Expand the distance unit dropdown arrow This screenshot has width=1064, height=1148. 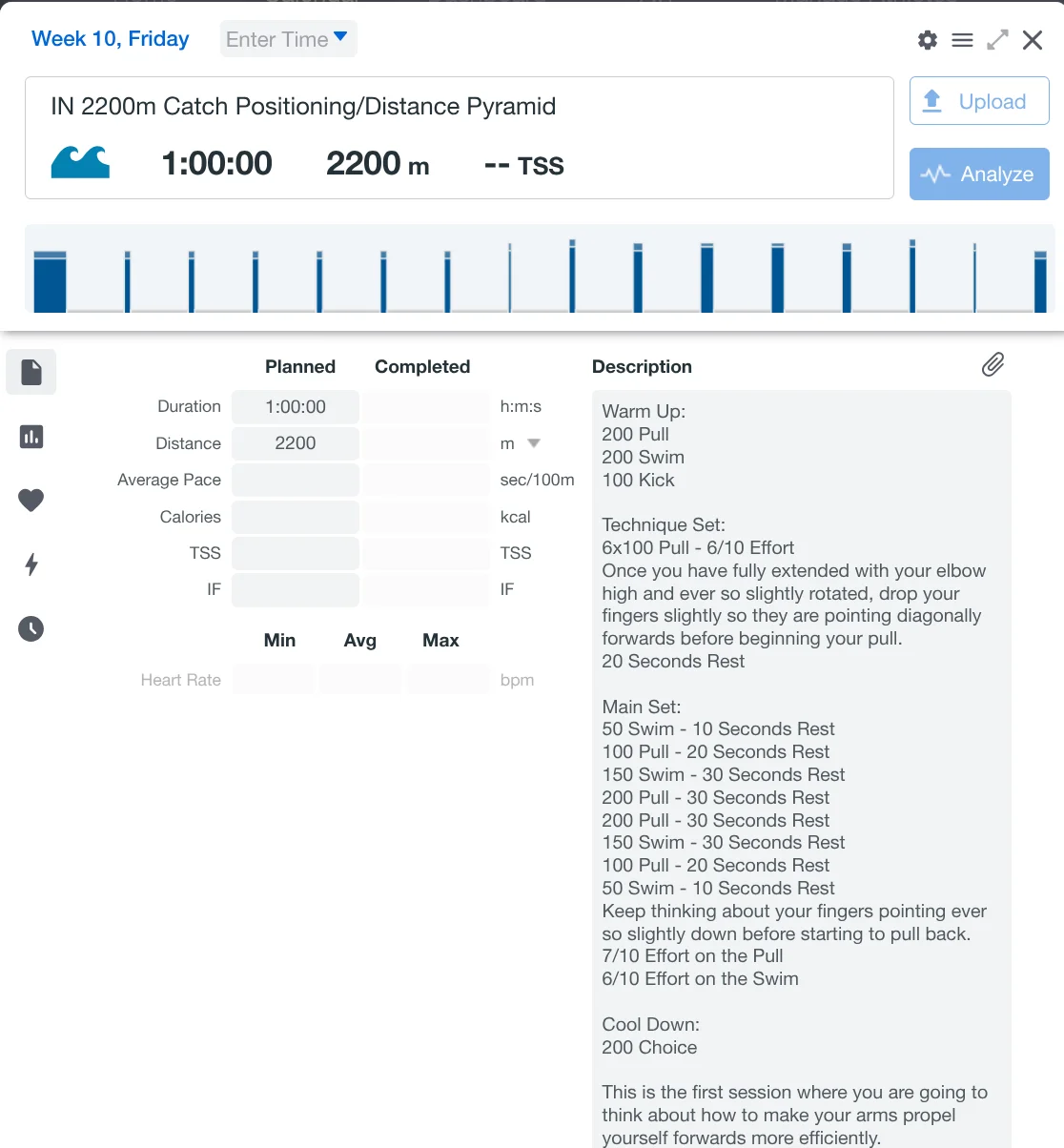pyautogui.click(x=534, y=443)
